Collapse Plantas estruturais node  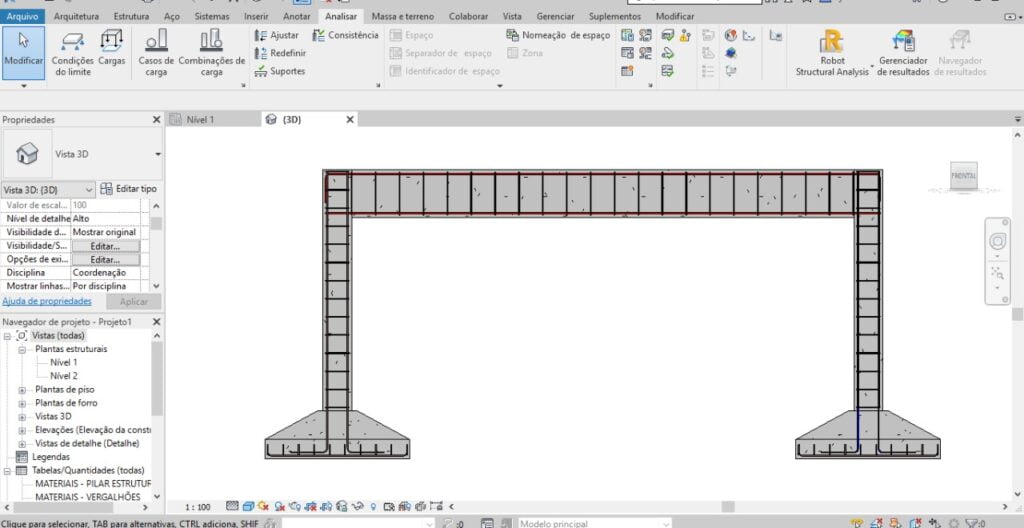click(22, 349)
